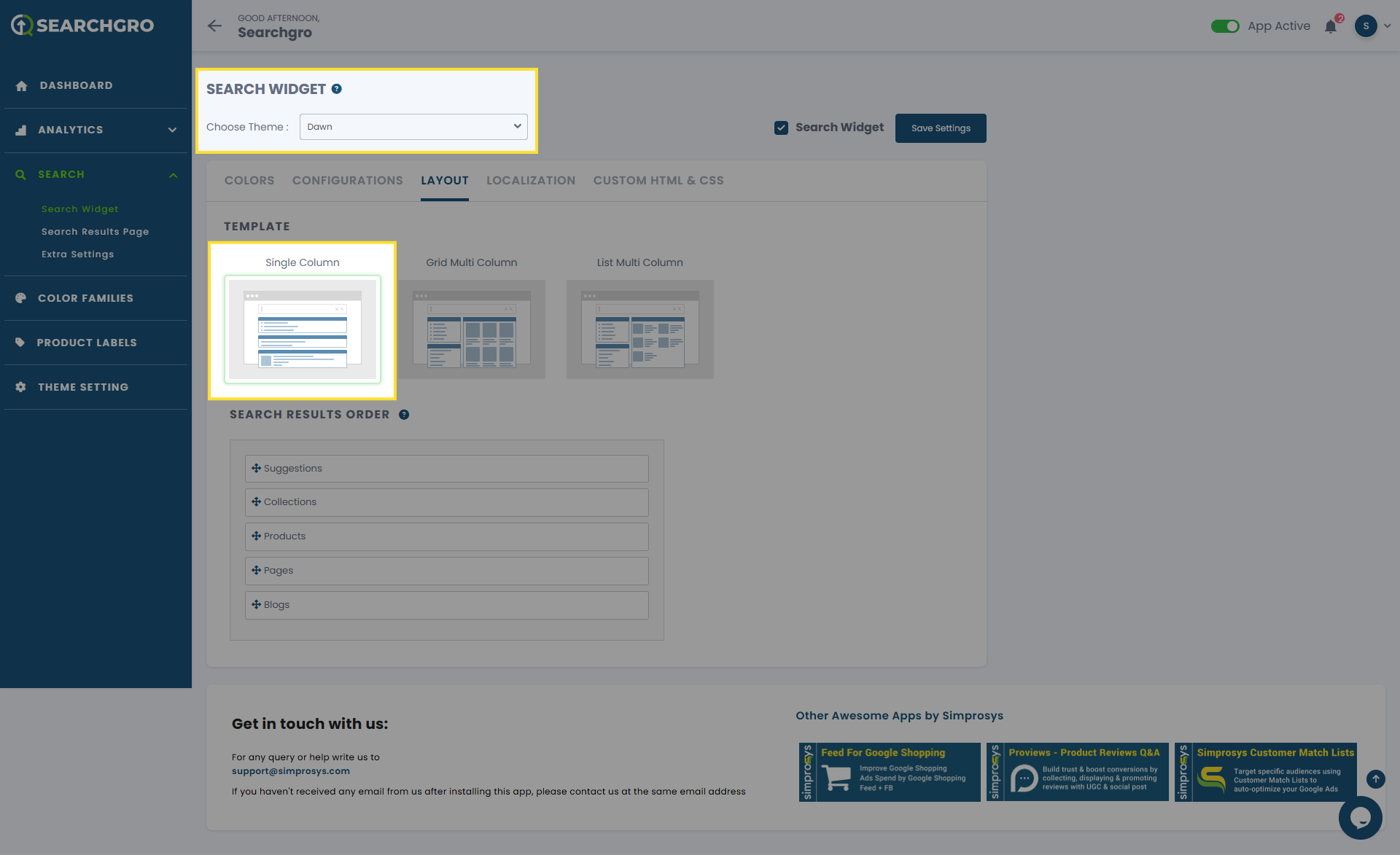The width and height of the screenshot is (1400, 855).
Task: Toggle the App Active switch
Action: [1225, 26]
